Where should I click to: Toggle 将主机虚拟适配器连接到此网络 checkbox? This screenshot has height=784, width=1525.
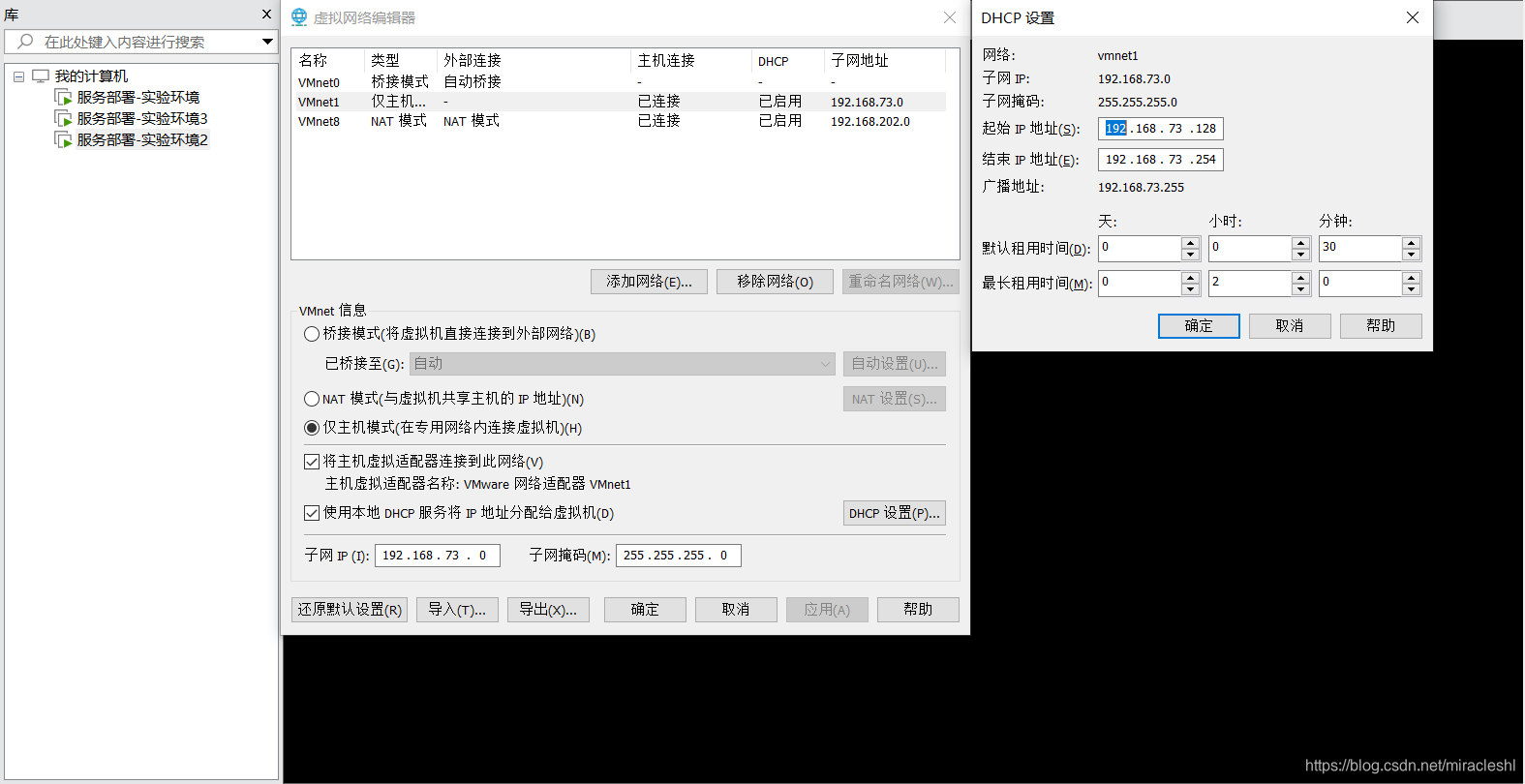pyautogui.click(x=312, y=462)
